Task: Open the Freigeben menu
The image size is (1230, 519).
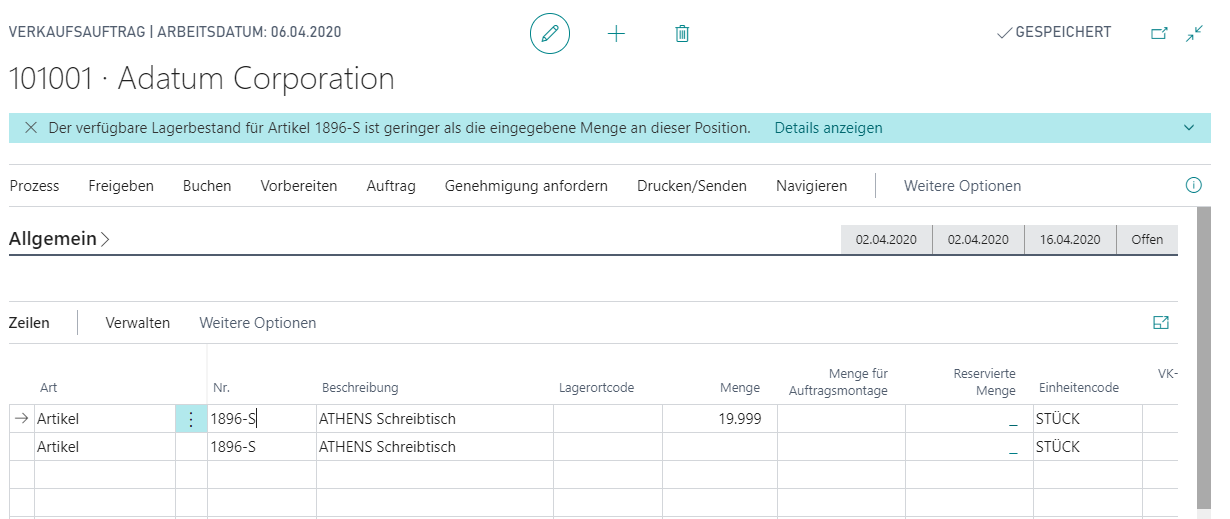Action: (x=121, y=186)
